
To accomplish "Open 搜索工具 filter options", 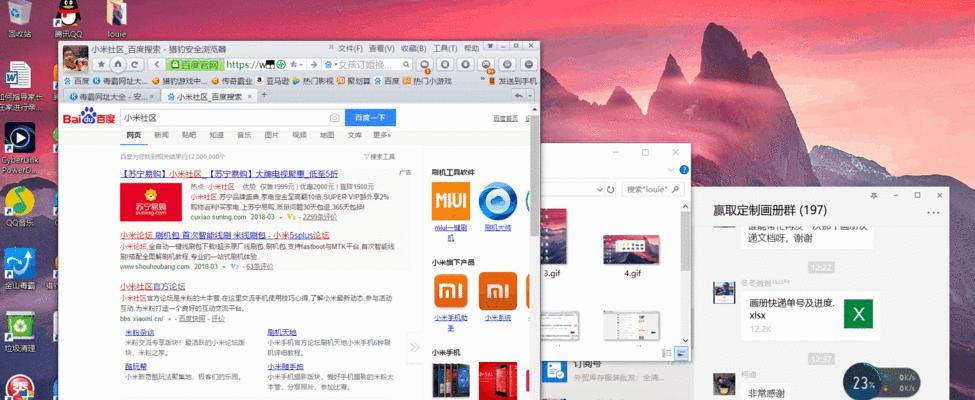I will 379,157.
